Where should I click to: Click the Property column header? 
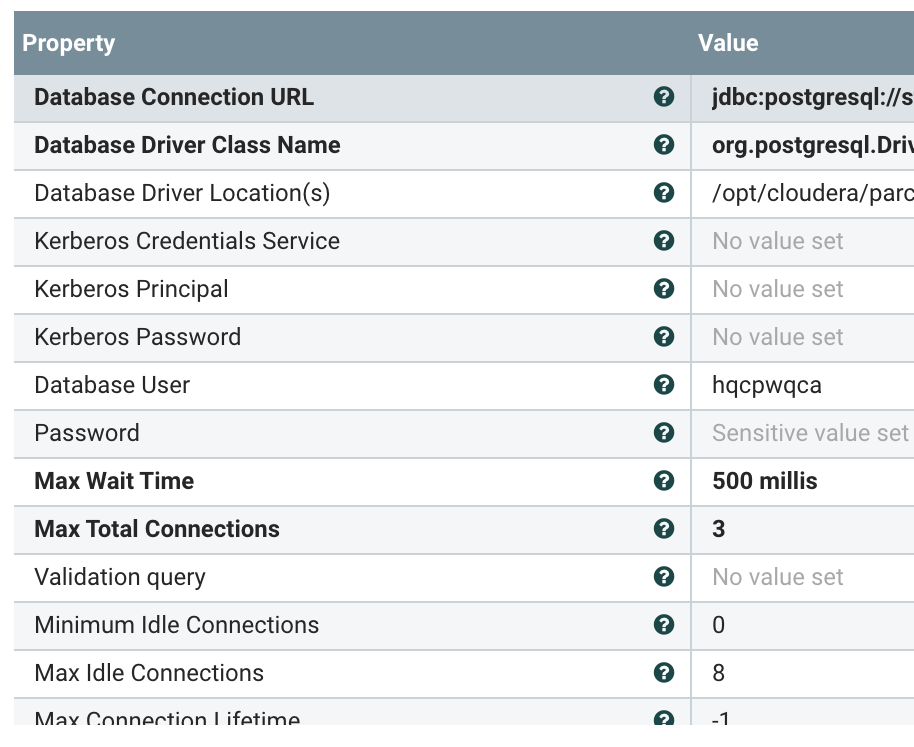tap(69, 43)
